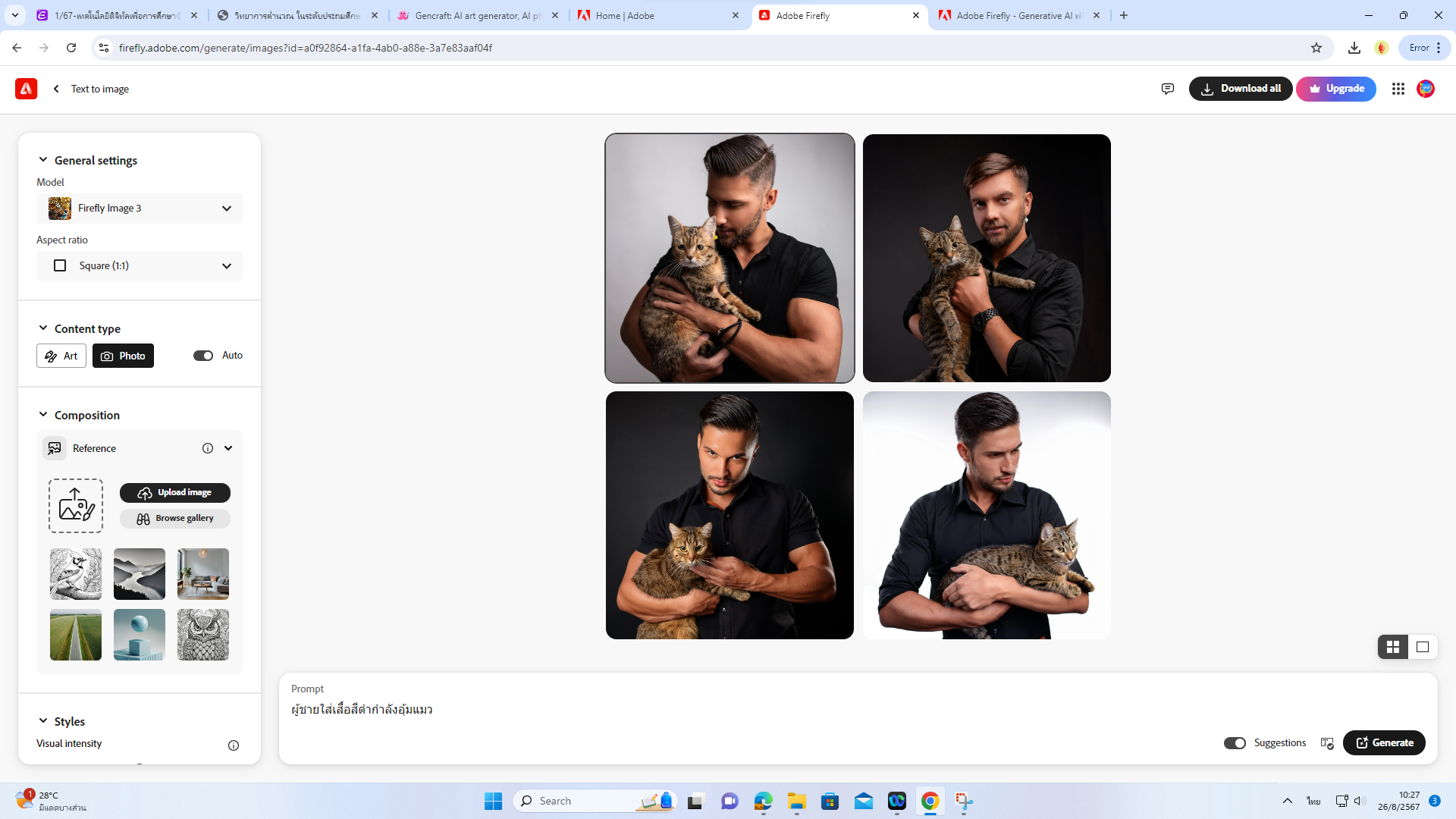Toggle the Auto content type switch
This screenshot has width=1456, height=819.
(203, 356)
